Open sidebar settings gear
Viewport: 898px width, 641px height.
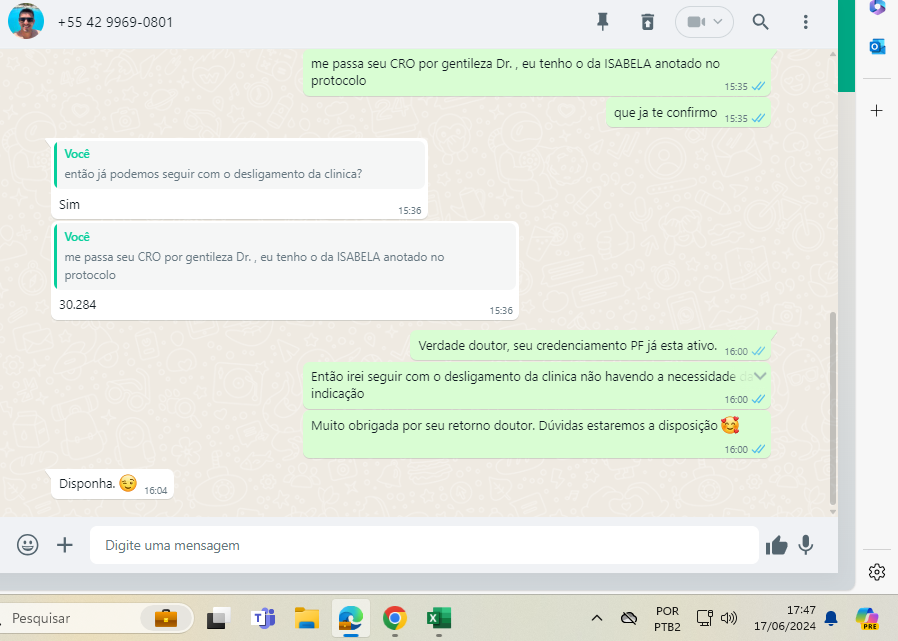(x=877, y=572)
